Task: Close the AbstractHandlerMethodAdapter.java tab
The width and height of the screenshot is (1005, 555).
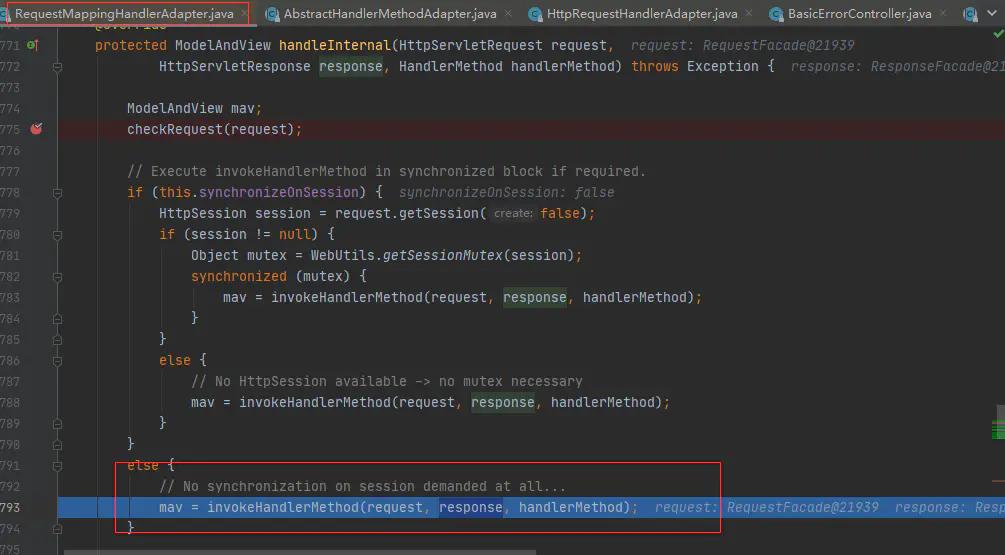Action: click(x=508, y=14)
